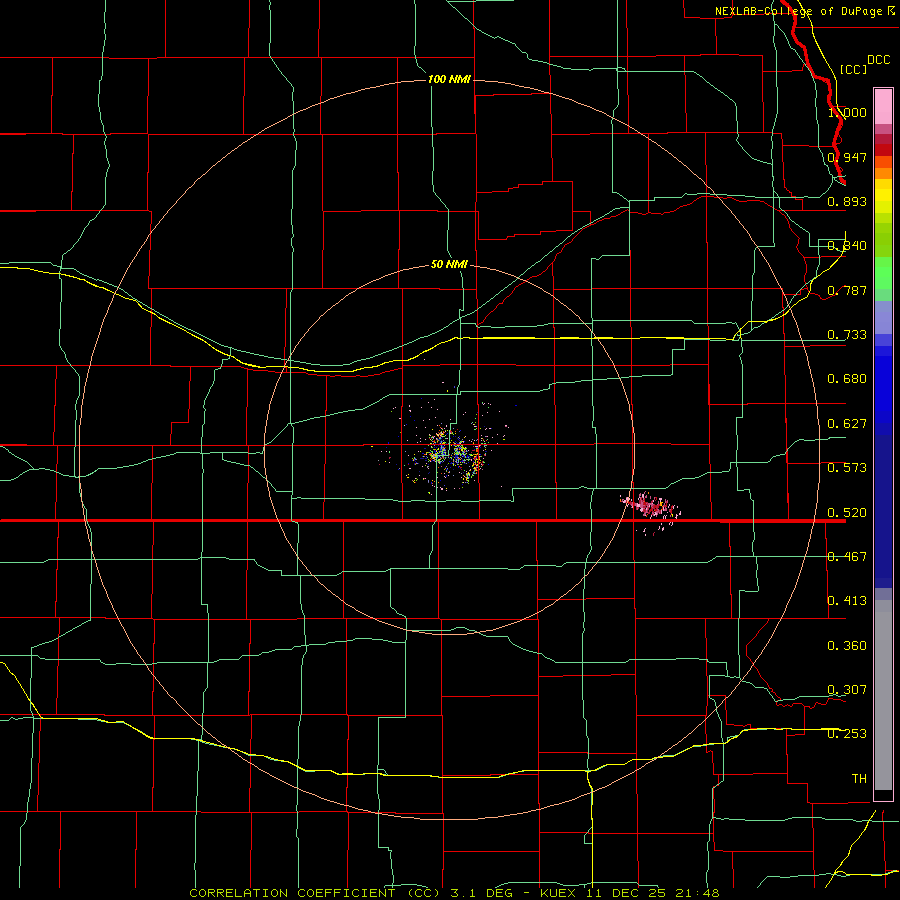Click the 0.573 value on the color scale
900x900 pixels.
click(x=847, y=468)
